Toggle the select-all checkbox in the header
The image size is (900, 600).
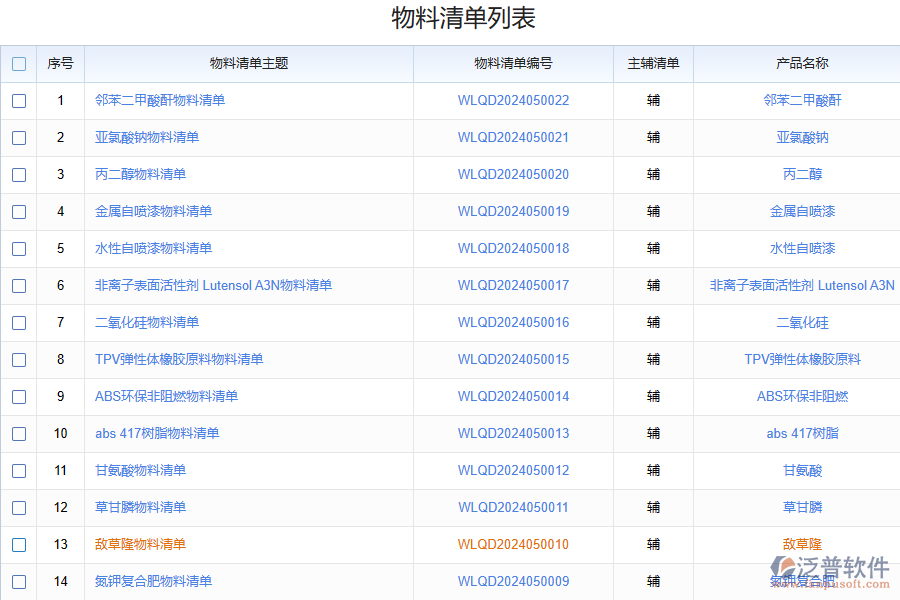pos(19,64)
